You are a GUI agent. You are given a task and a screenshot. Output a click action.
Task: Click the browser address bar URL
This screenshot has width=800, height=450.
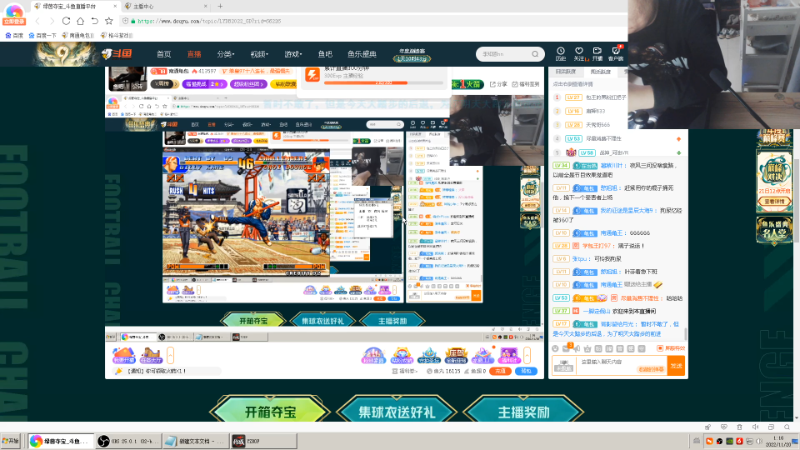coord(209,21)
